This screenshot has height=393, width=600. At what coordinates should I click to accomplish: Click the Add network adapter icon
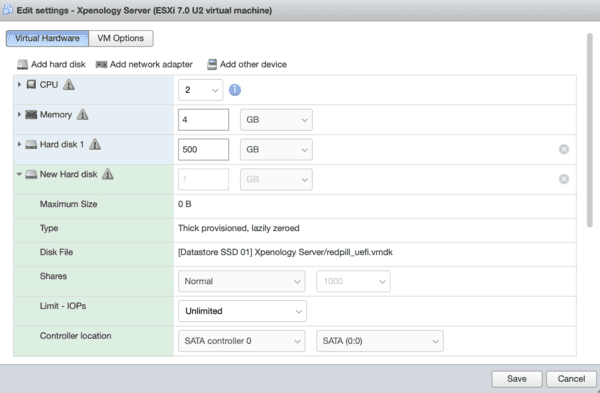point(101,64)
